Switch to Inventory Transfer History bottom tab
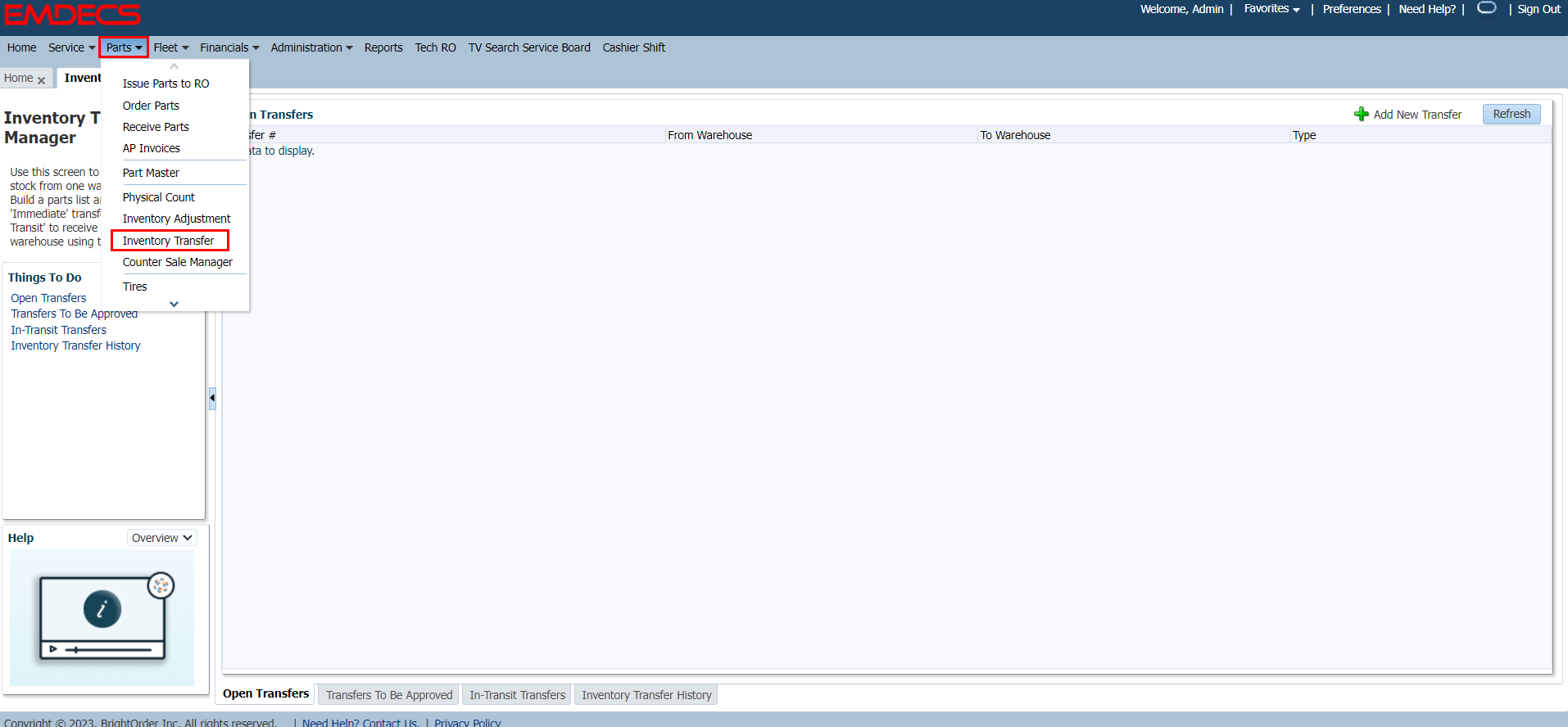 646,695
